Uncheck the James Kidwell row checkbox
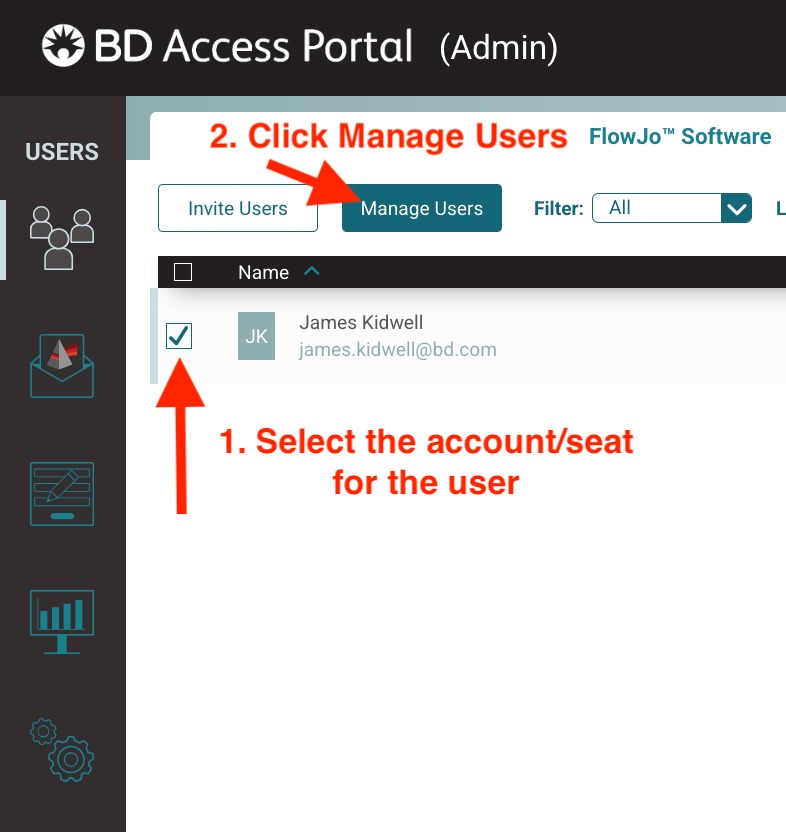Viewport: 786px width, 832px height. [x=179, y=336]
